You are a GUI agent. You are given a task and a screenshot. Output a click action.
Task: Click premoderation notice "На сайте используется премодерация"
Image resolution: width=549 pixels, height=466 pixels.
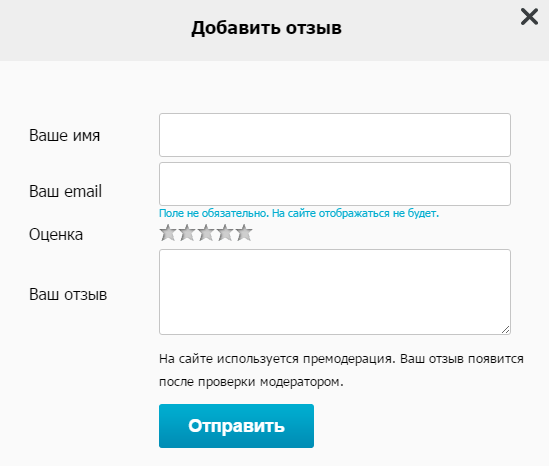click(277, 359)
